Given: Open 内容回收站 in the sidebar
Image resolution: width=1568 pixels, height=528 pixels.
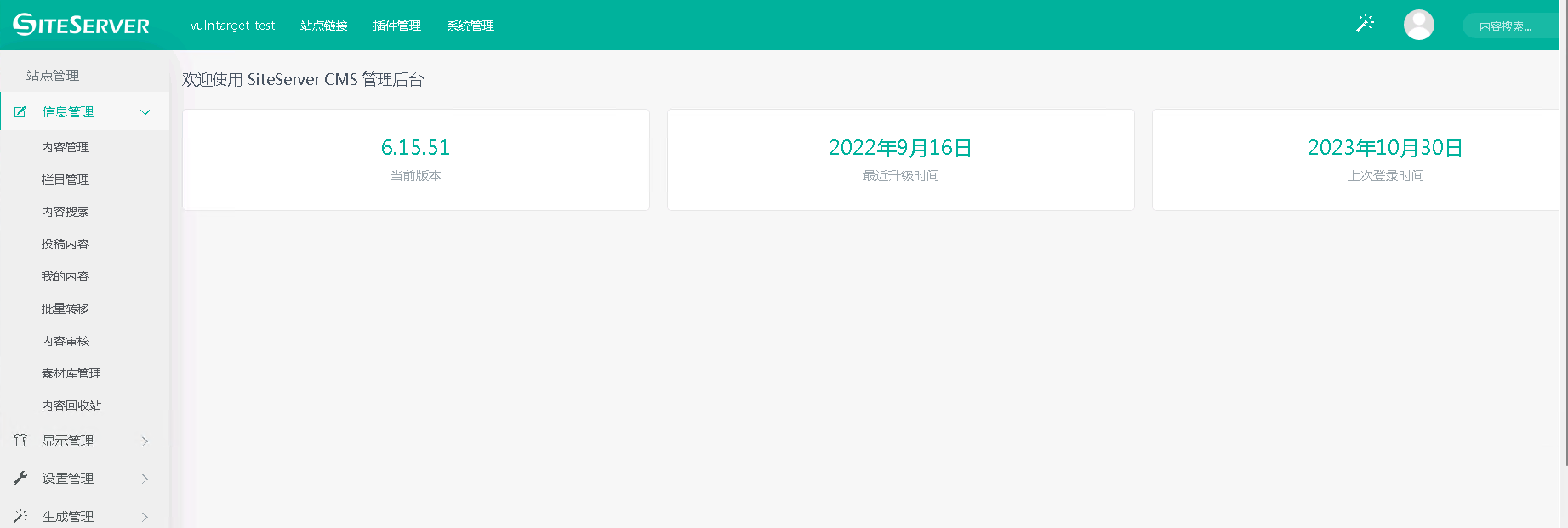Looking at the screenshot, I should click(x=71, y=406).
